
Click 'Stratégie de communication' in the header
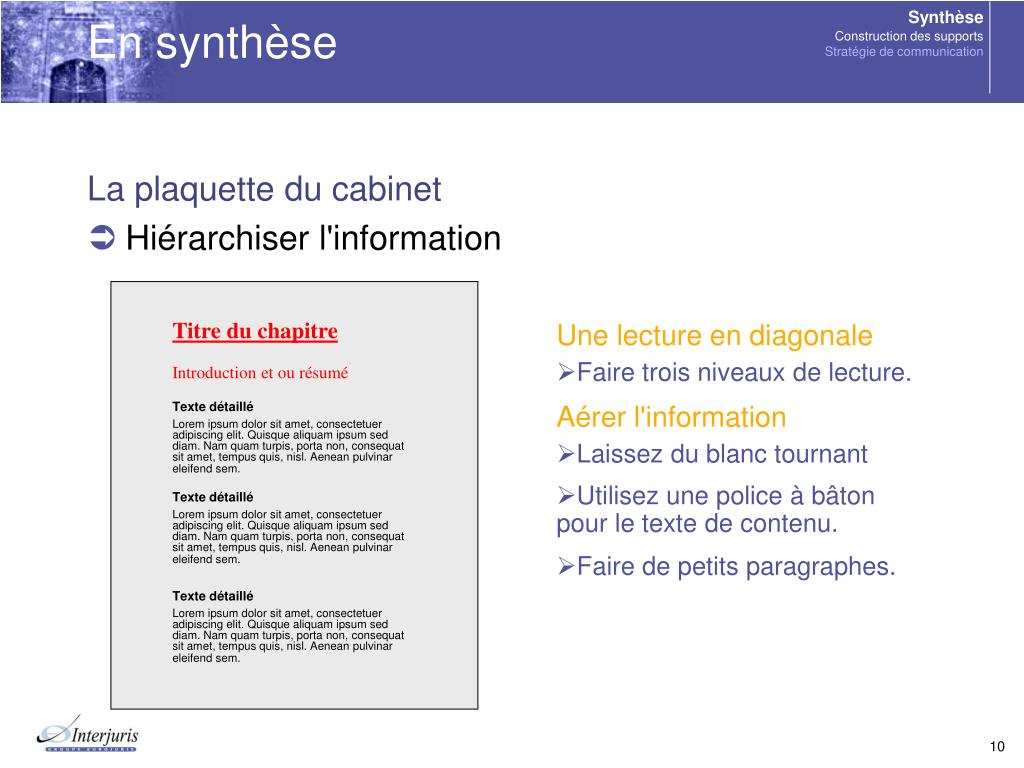click(903, 52)
